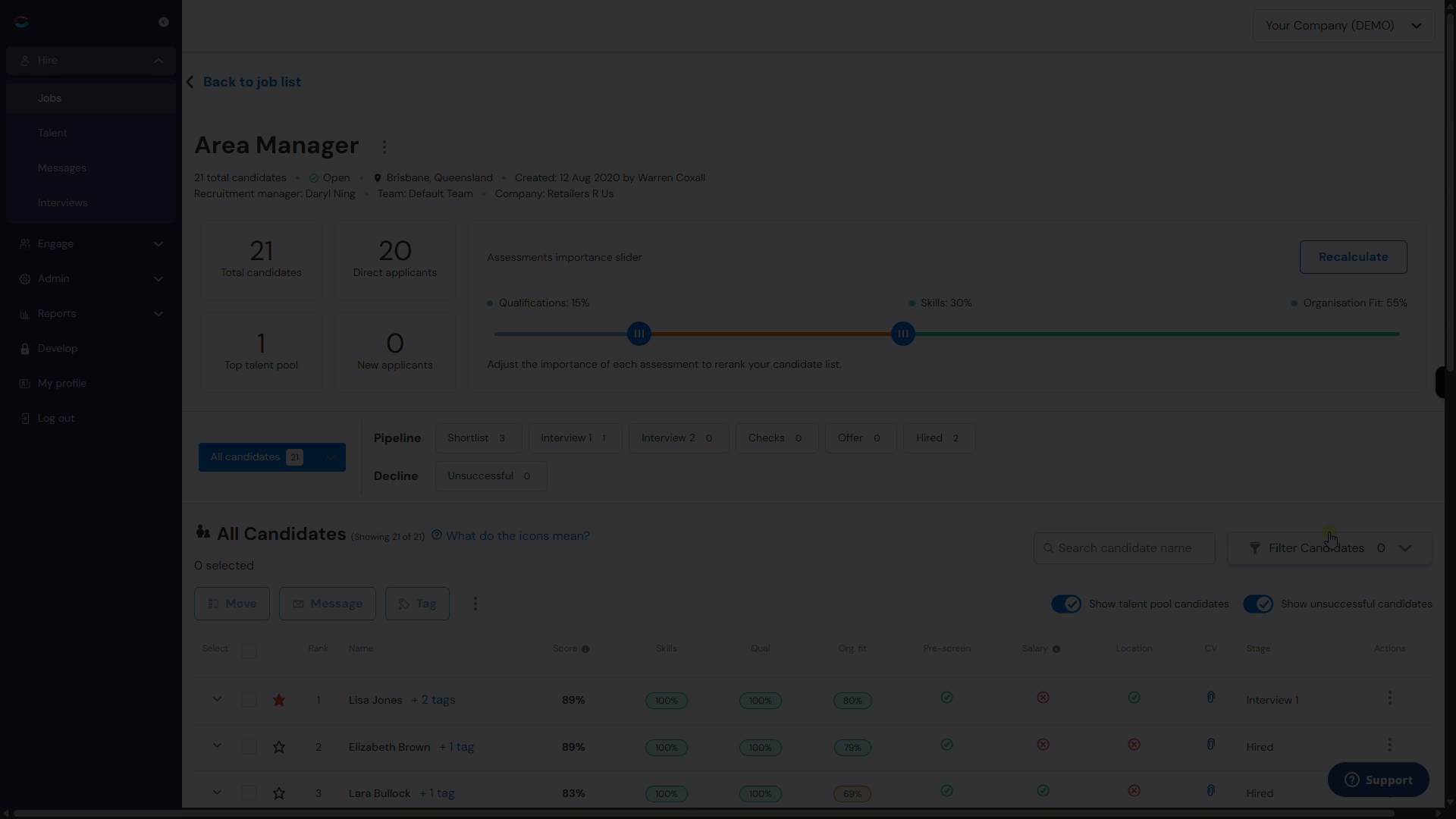Click the Tag button
The height and width of the screenshot is (819, 1456).
pyautogui.click(x=417, y=604)
